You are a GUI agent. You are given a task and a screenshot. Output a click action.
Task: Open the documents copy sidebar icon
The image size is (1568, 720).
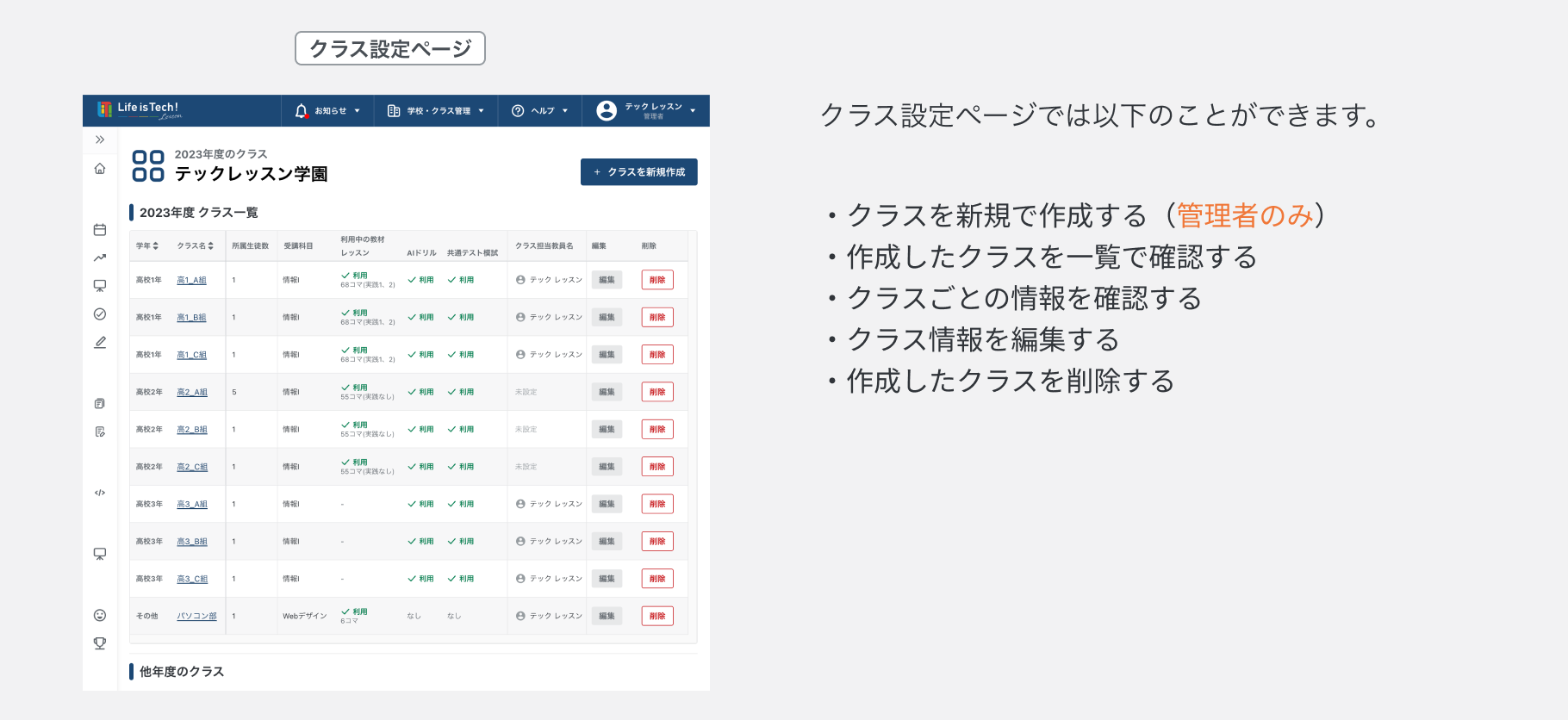pos(100,404)
